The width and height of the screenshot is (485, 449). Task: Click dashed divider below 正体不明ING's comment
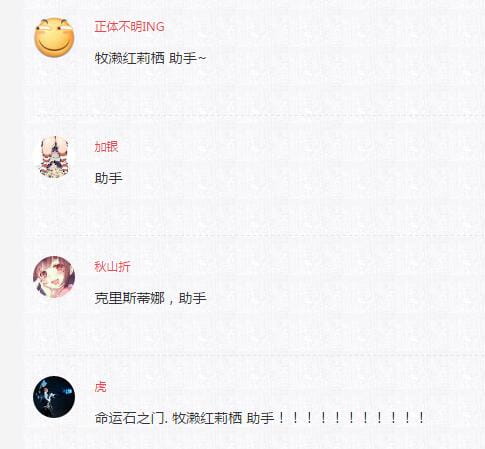pos(259,115)
